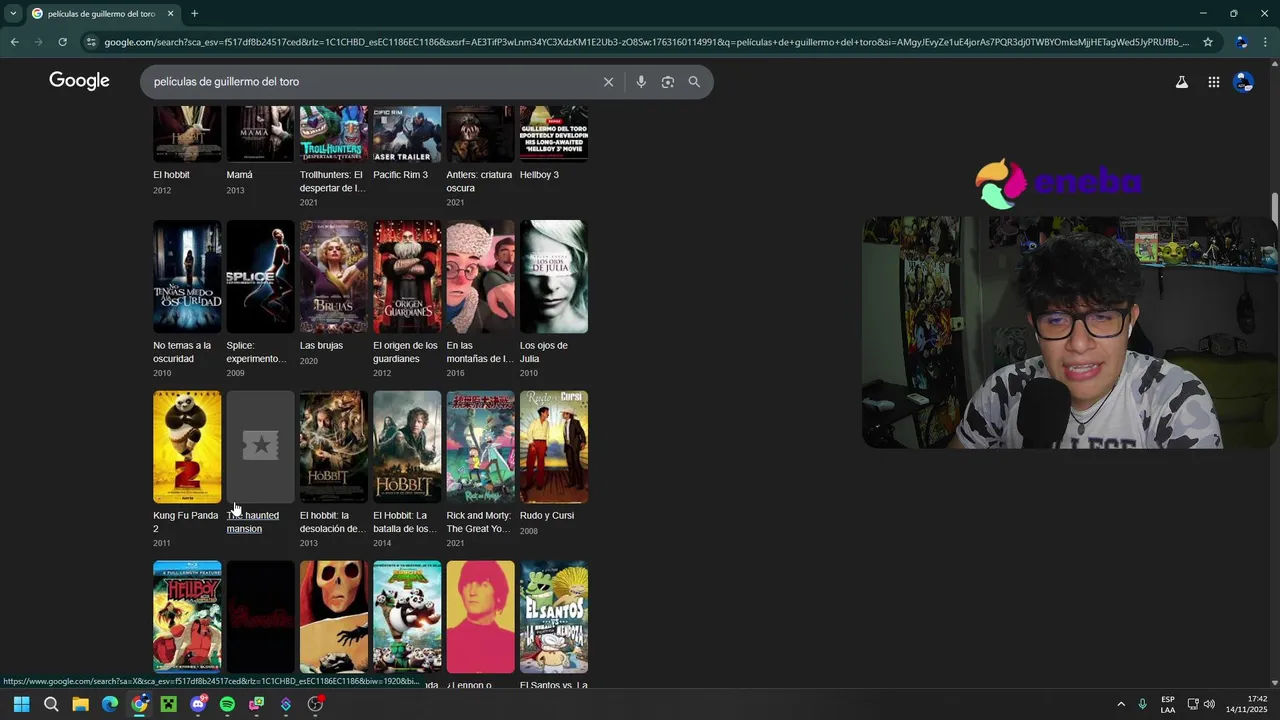This screenshot has width=1280, height=720.
Task: Click the Rudo y Cursi poster
Action: click(x=554, y=447)
